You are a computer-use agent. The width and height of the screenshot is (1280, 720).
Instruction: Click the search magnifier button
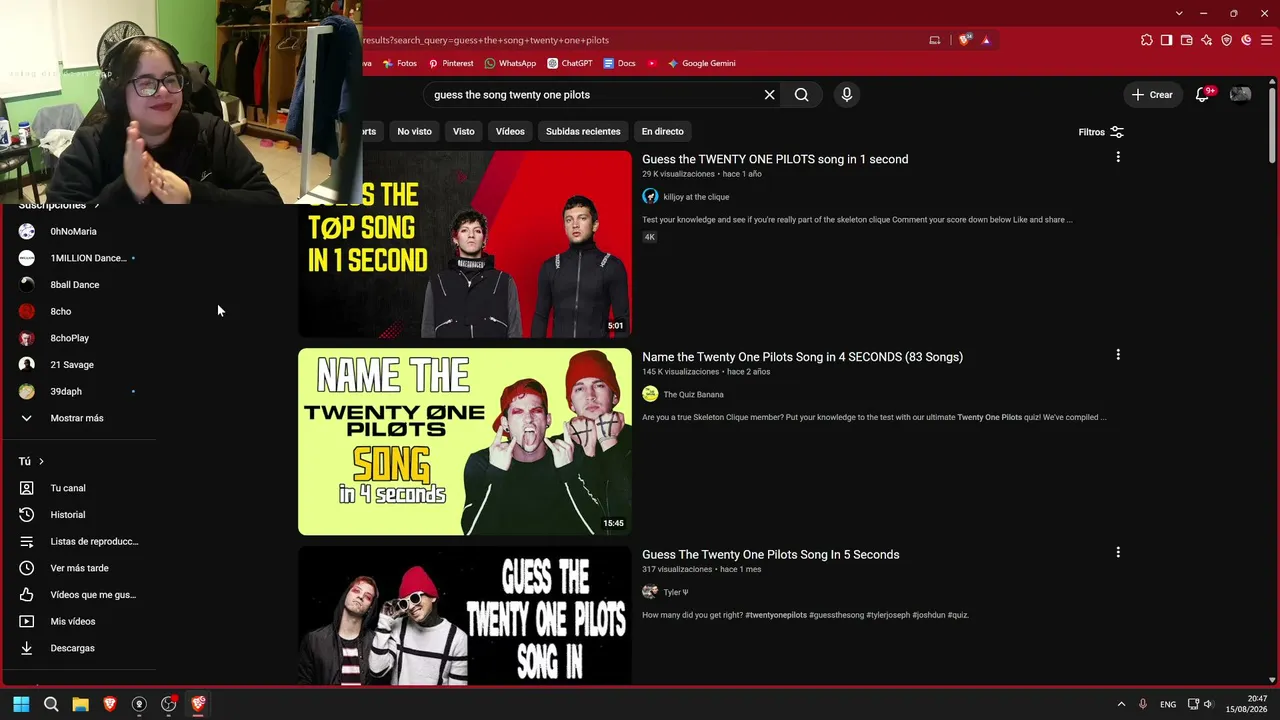tap(801, 95)
